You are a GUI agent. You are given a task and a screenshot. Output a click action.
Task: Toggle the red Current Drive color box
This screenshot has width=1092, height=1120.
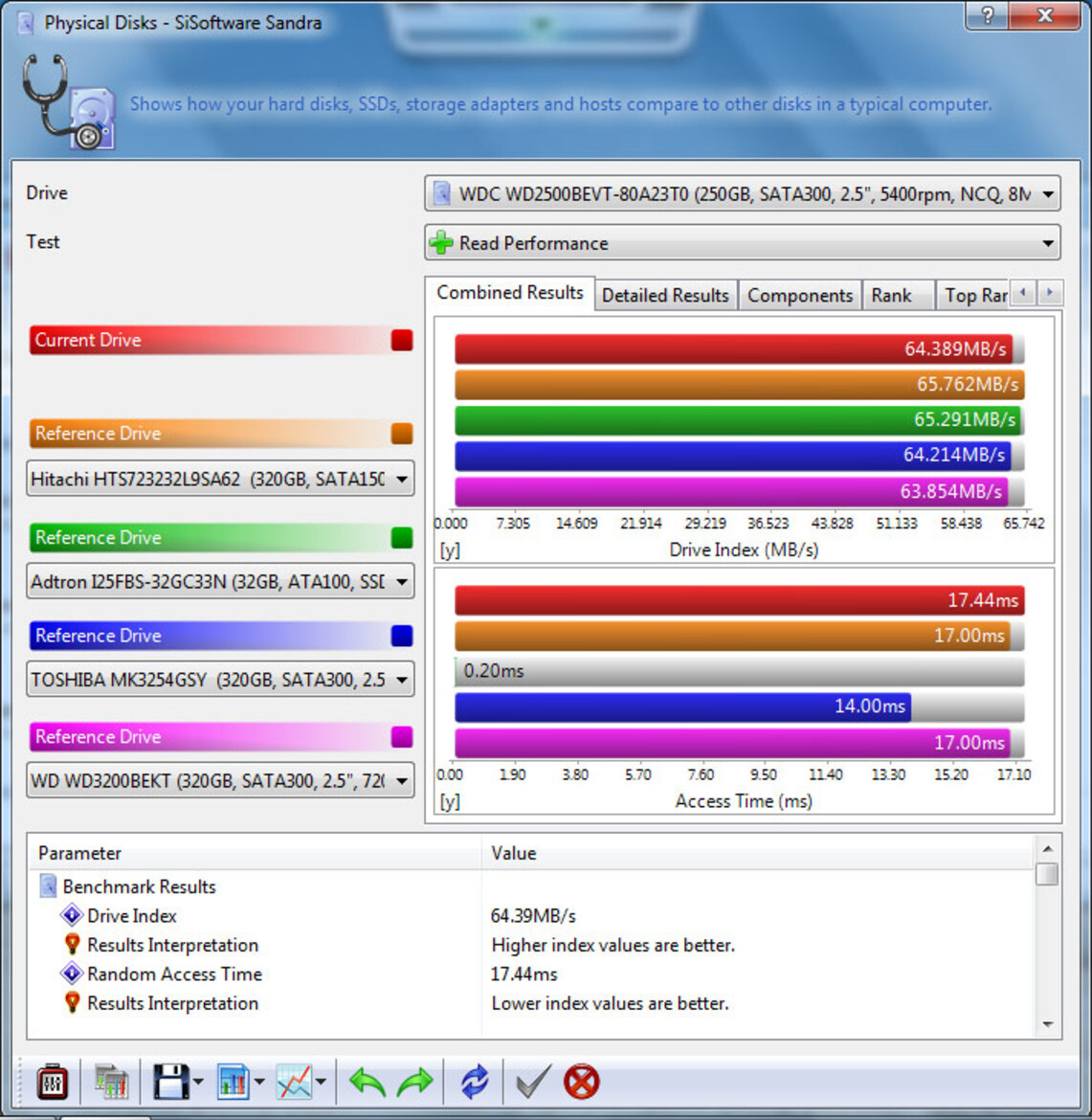click(402, 340)
